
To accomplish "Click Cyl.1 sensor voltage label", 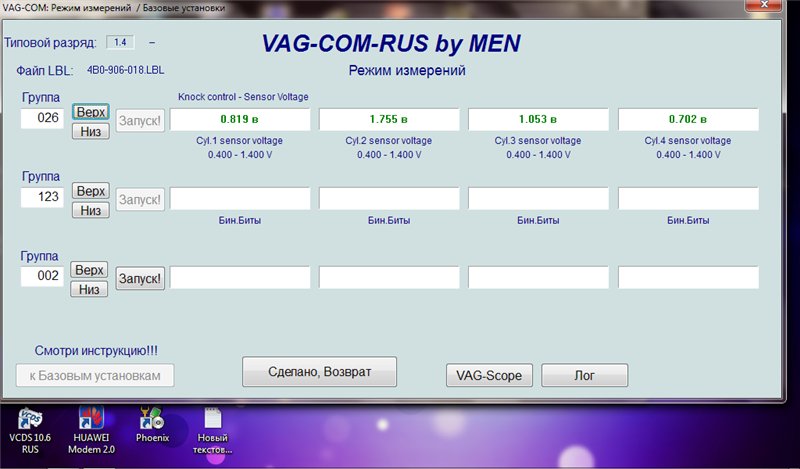I will click(x=239, y=141).
